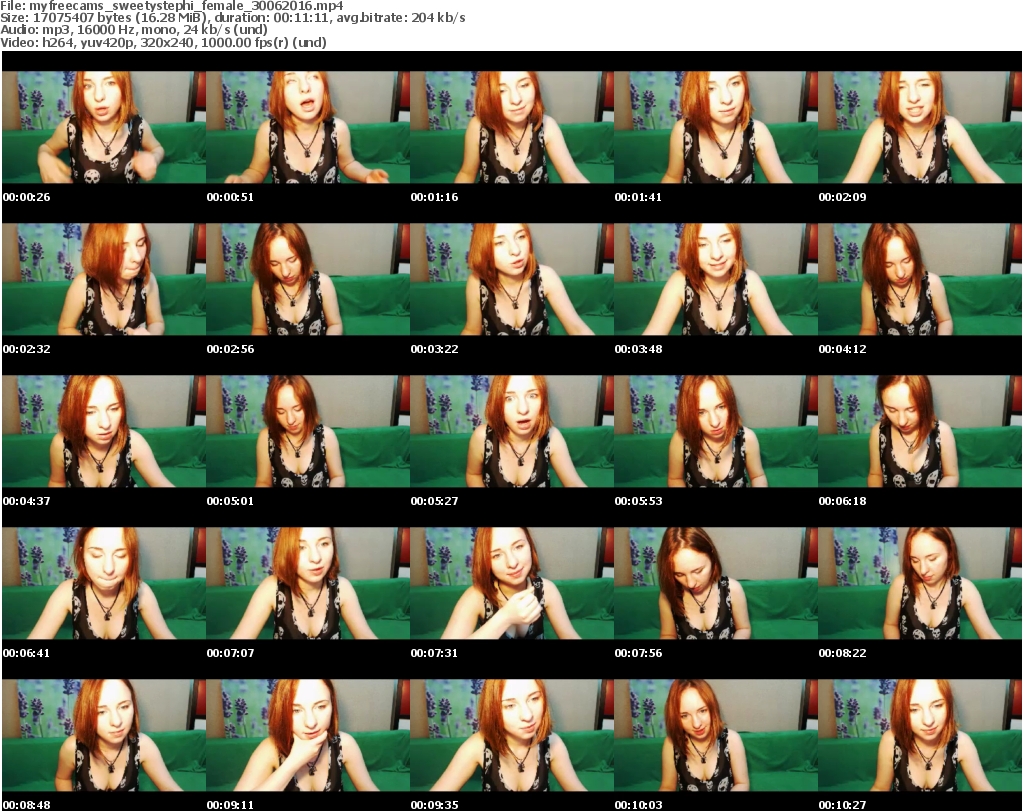Select the thumbnail frame at 00:10:03
Screen dimensions: 1024x811
coord(716,735)
